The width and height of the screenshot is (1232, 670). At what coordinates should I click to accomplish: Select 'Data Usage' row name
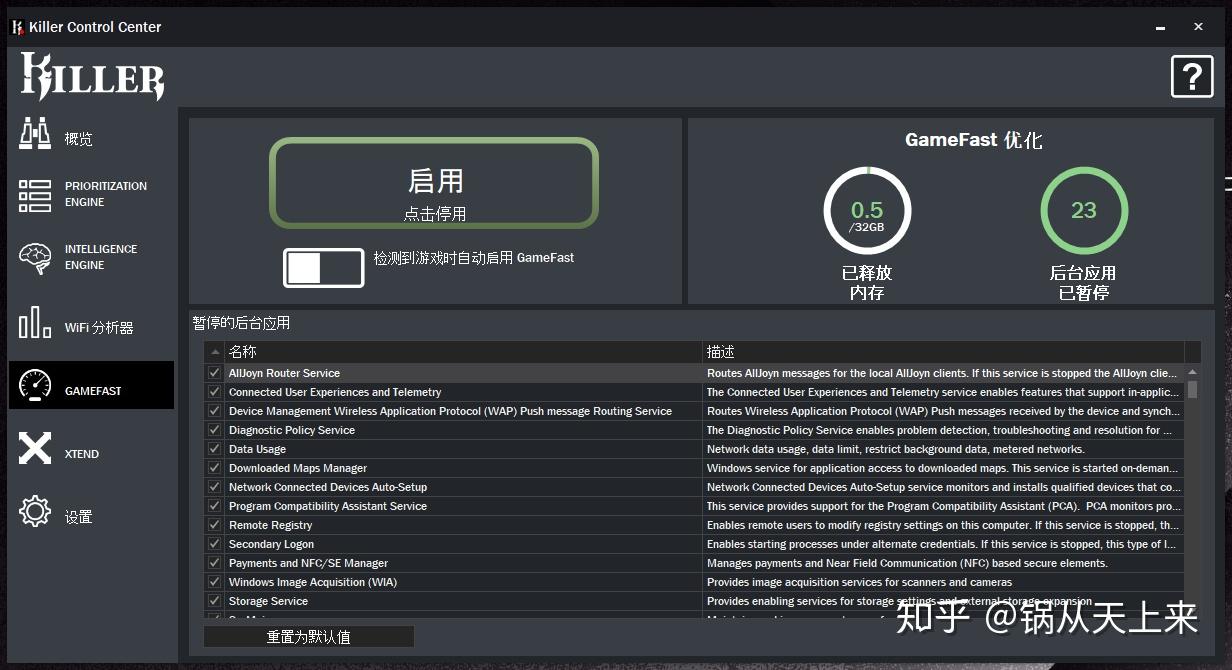pyautogui.click(x=258, y=449)
